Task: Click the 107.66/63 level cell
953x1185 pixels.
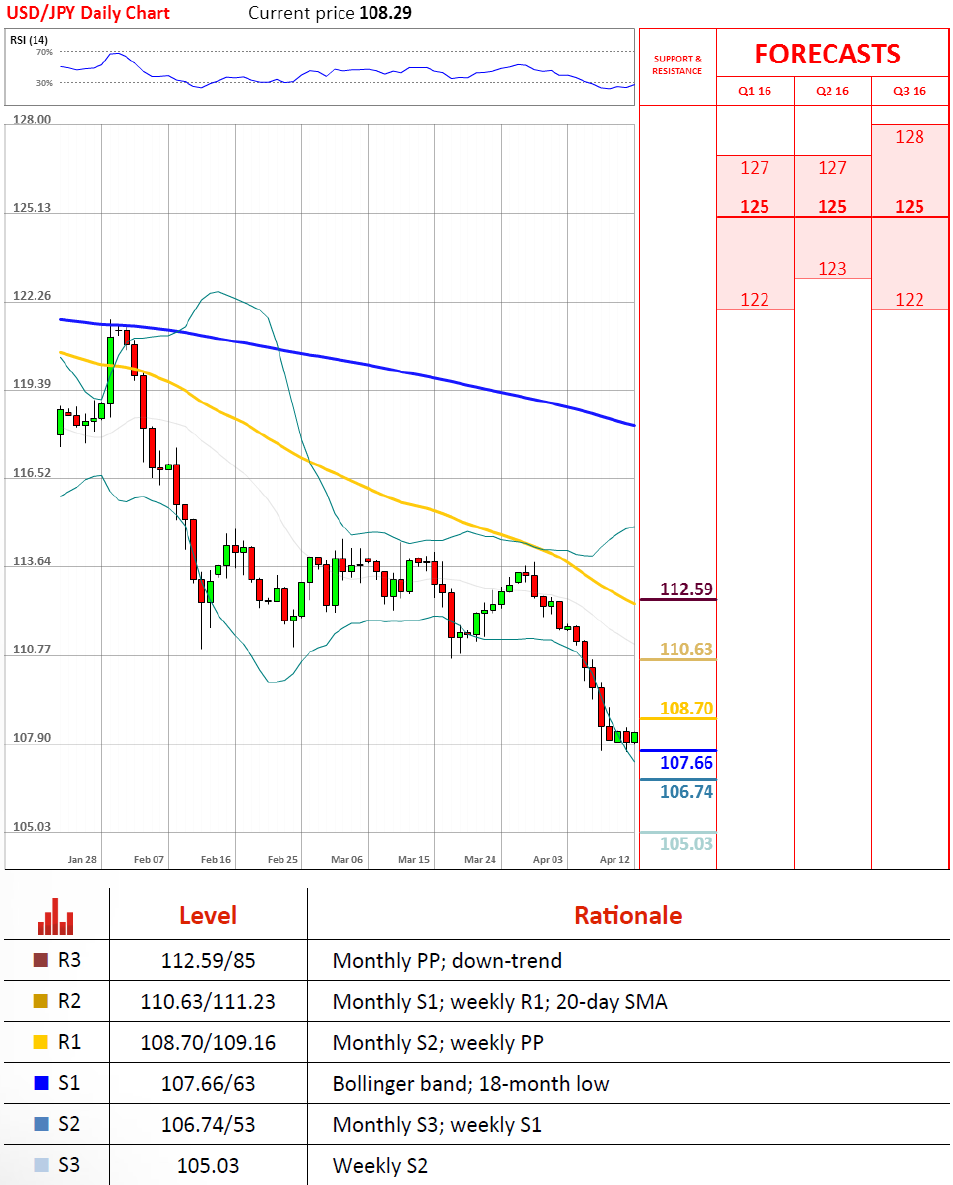Action: (208, 1084)
